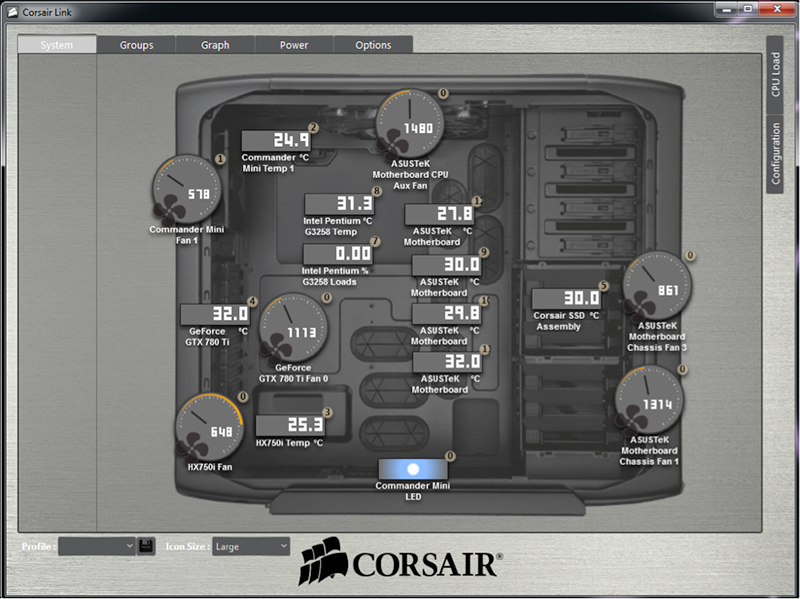The image size is (800, 599).
Task: Click the 0 badge on Commander Mini LED
Action: [x=450, y=456]
